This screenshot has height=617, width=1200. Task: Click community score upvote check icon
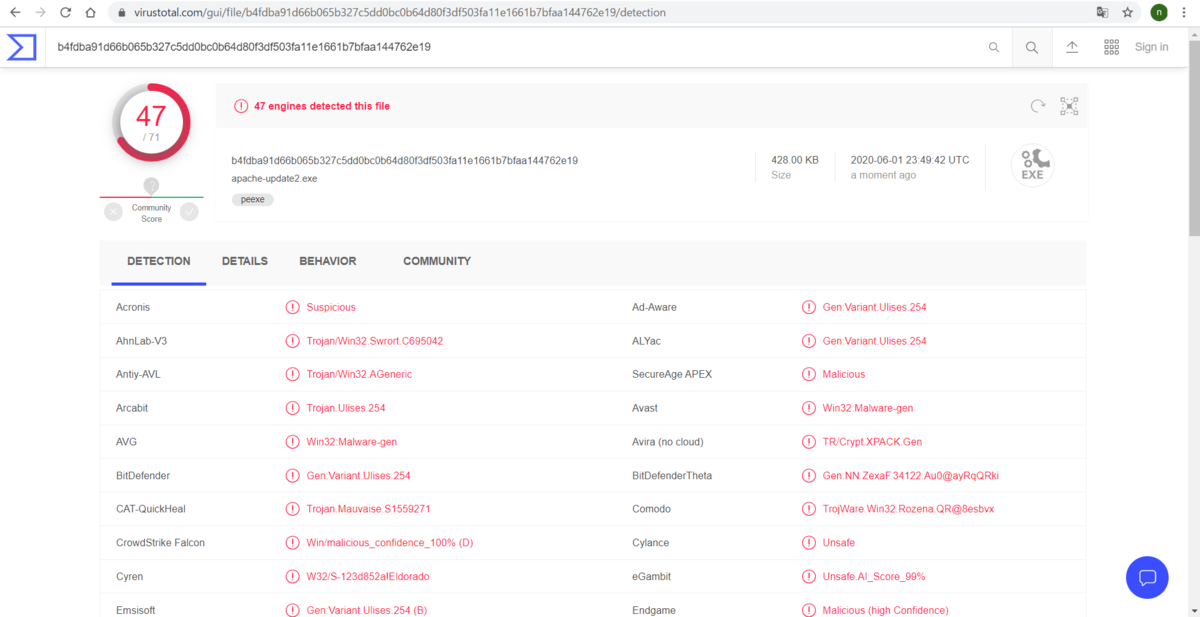[189, 211]
